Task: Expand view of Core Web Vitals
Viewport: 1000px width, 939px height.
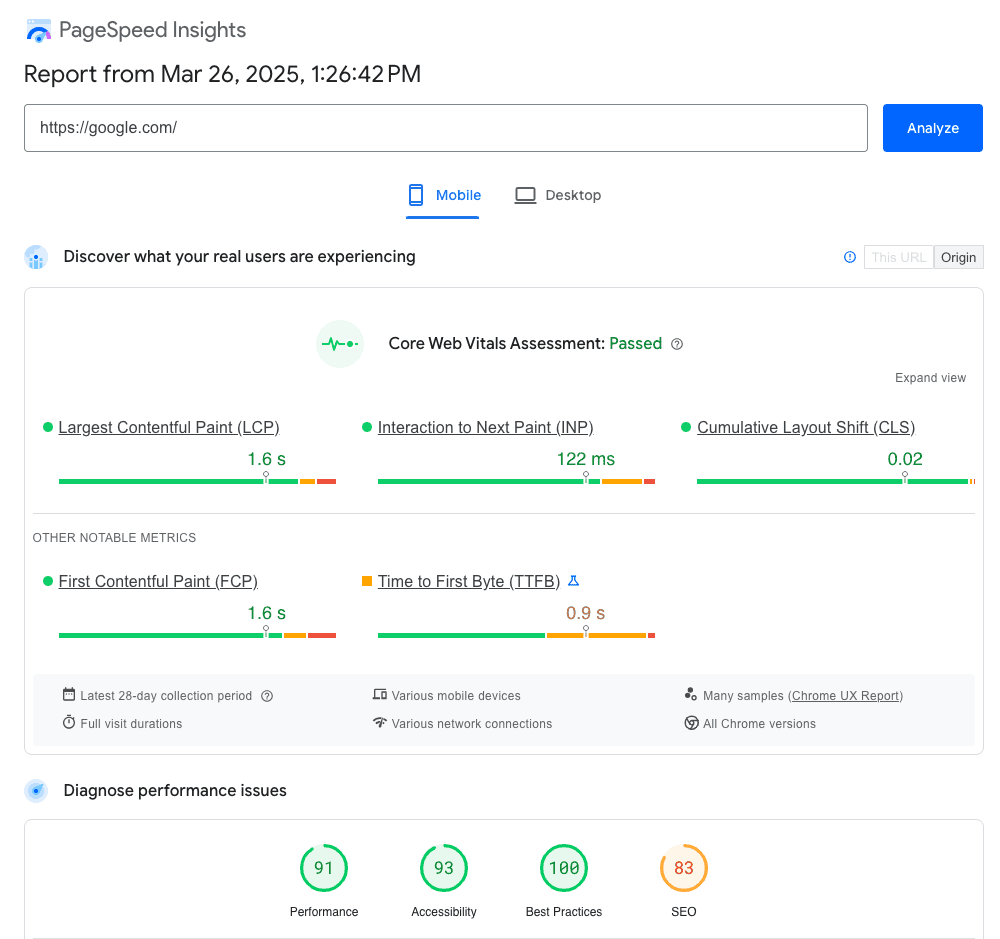Action: (930, 378)
